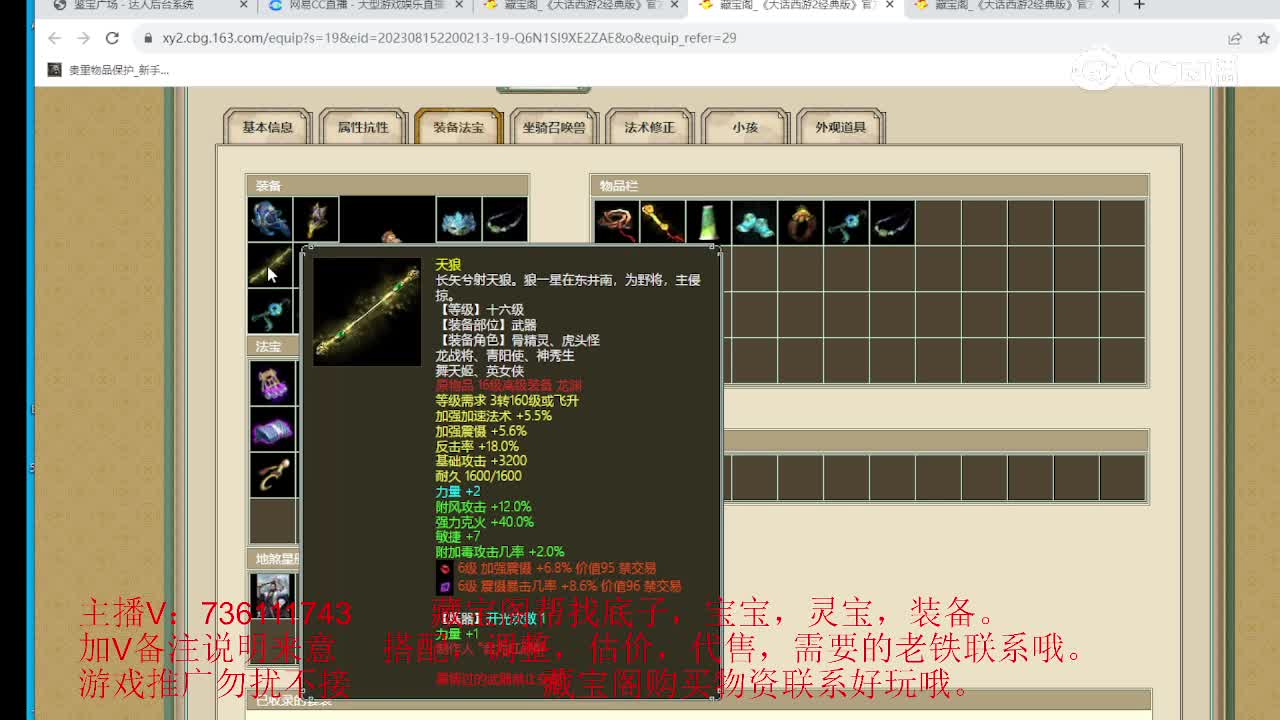The image size is (1280, 720).
Task: Open a new browser tab
Action: 1139,5
